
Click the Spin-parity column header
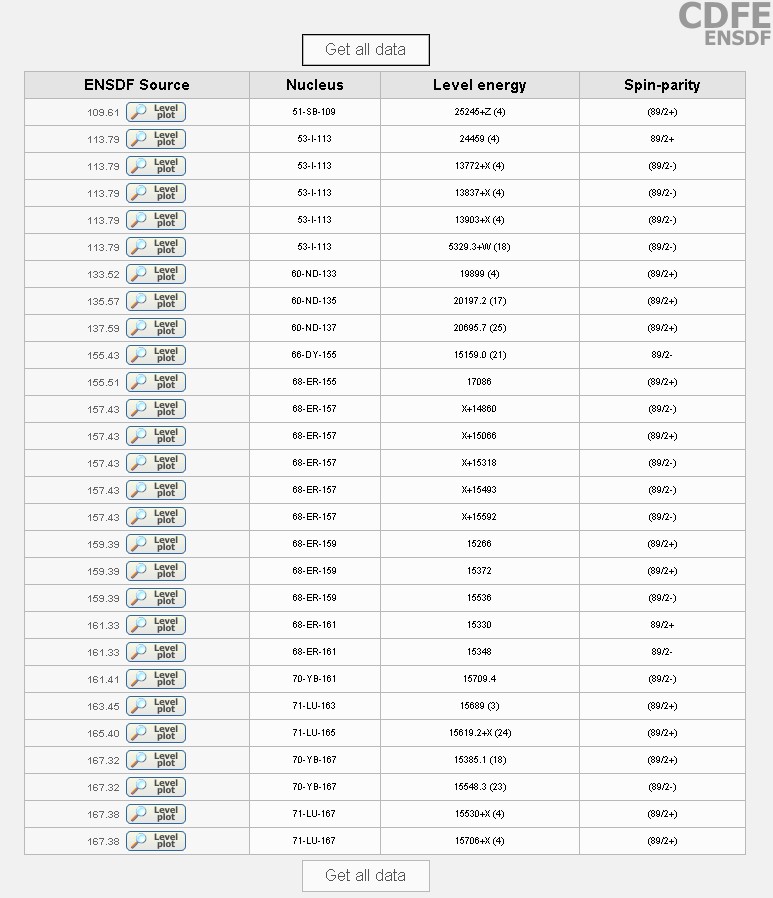pos(662,85)
